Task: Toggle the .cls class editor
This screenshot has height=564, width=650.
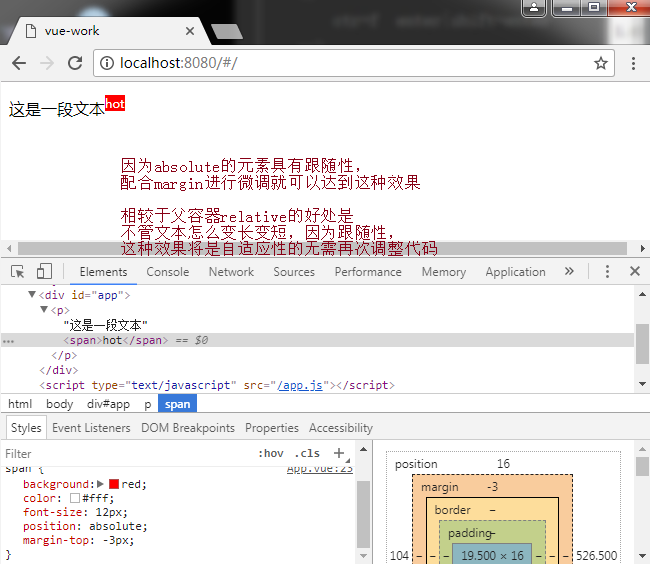Action: click(x=307, y=453)
